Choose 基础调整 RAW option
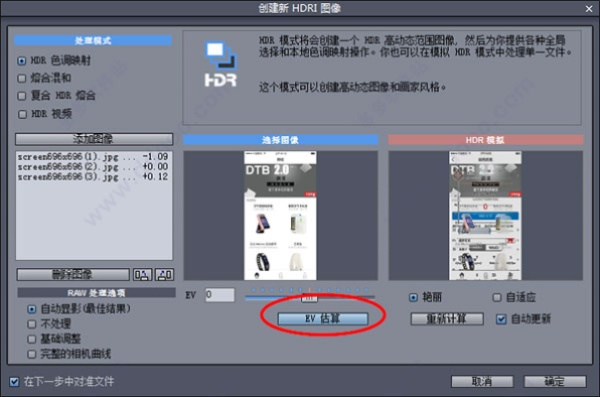The width and height of the screenshot is (600, 397). click(x=32, y=339)
